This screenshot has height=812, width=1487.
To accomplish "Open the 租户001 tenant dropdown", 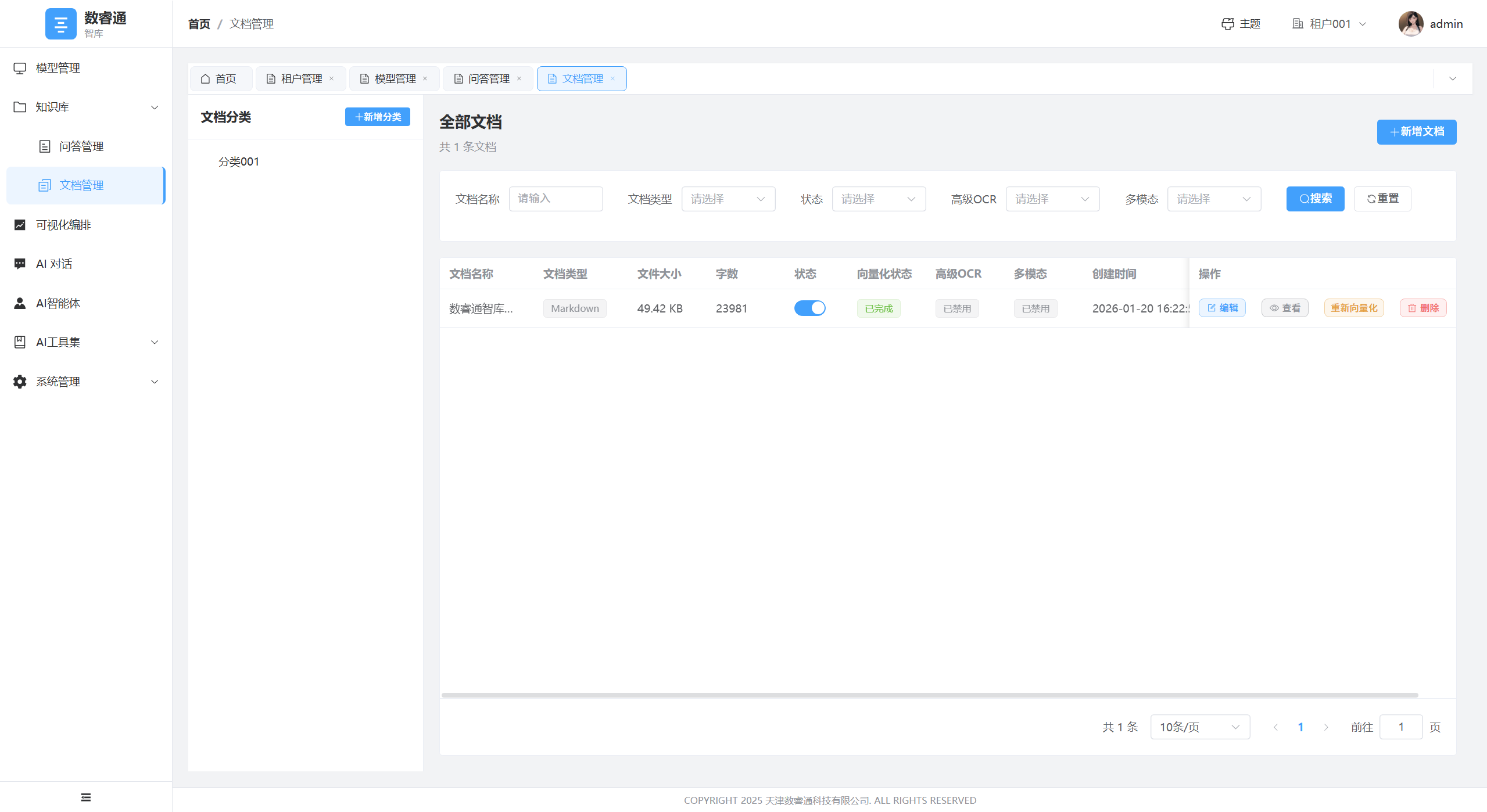I will [x=1330, y=24].
